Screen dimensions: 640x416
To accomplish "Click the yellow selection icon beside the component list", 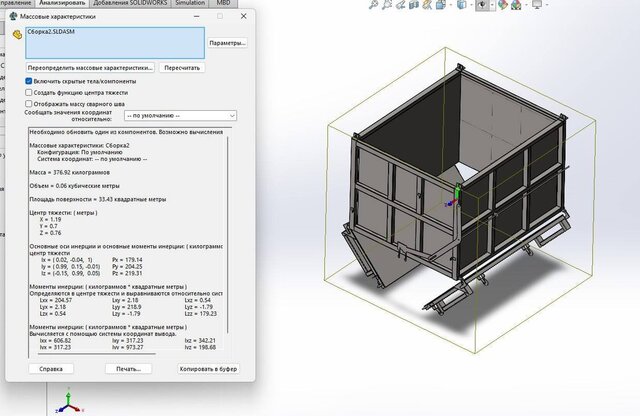I will coord(17,35).
